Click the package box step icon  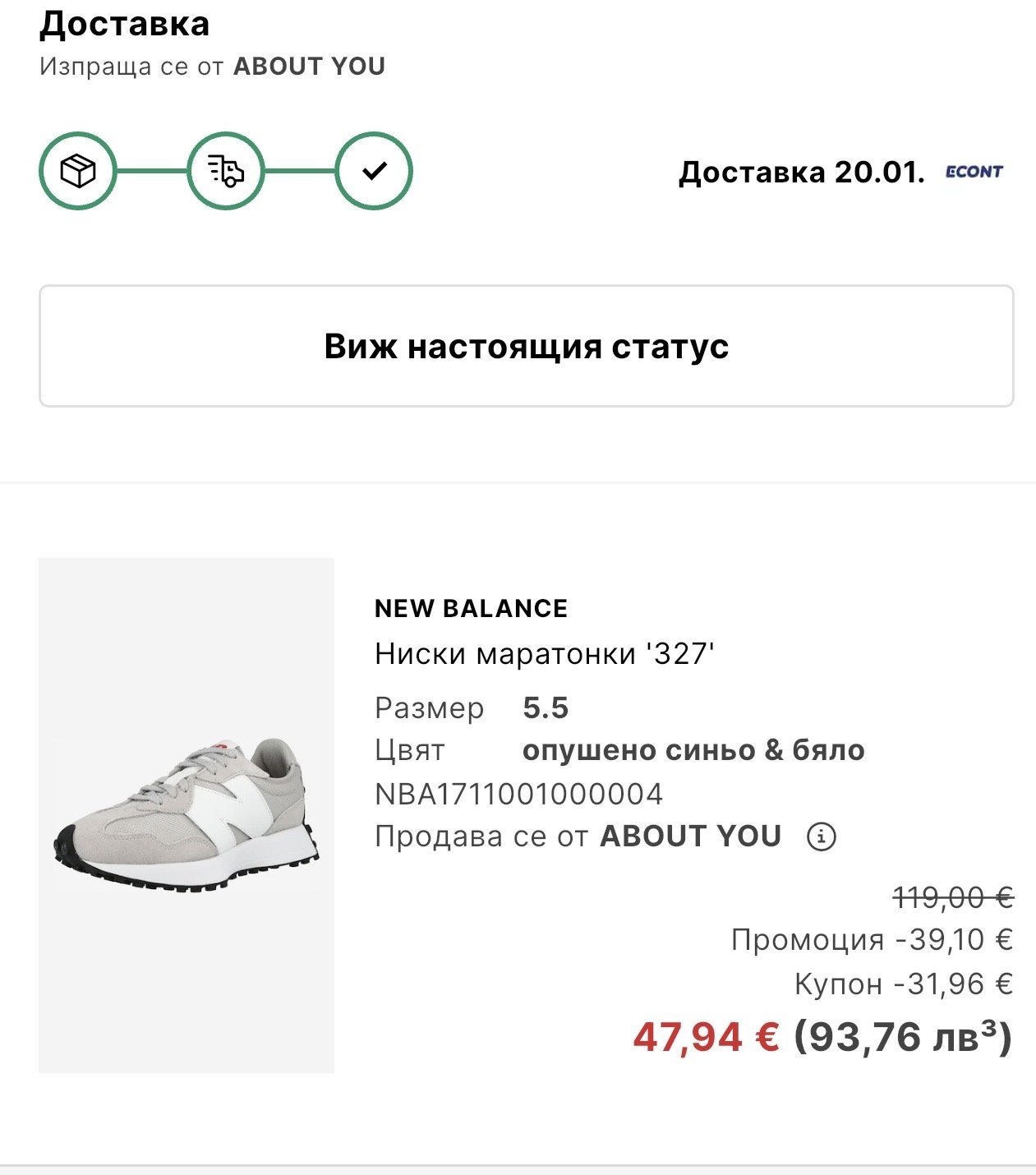tap(78, 171)
